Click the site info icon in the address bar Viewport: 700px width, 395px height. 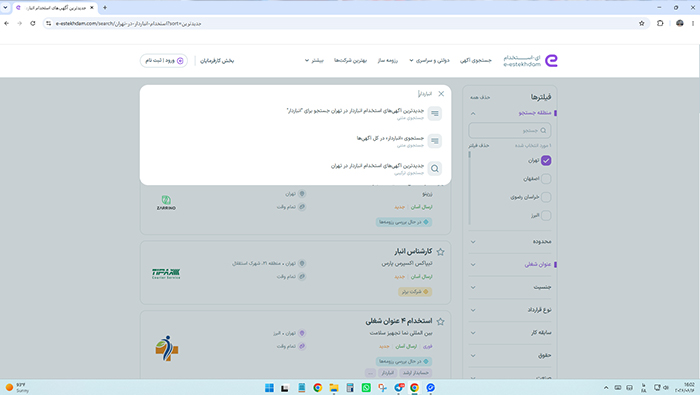tap(49, 23)
